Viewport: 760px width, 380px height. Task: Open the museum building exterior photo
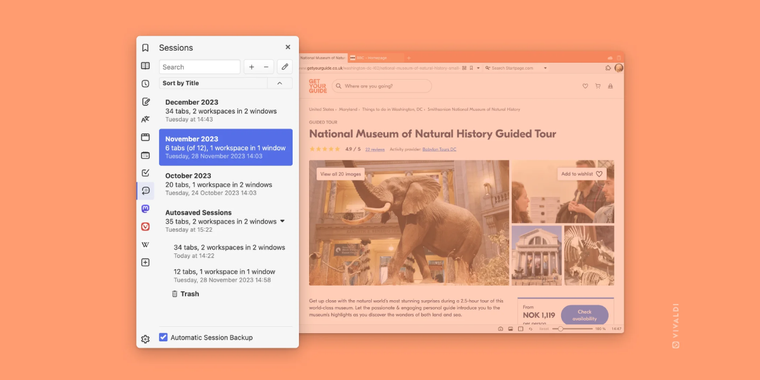pos(537,255)
